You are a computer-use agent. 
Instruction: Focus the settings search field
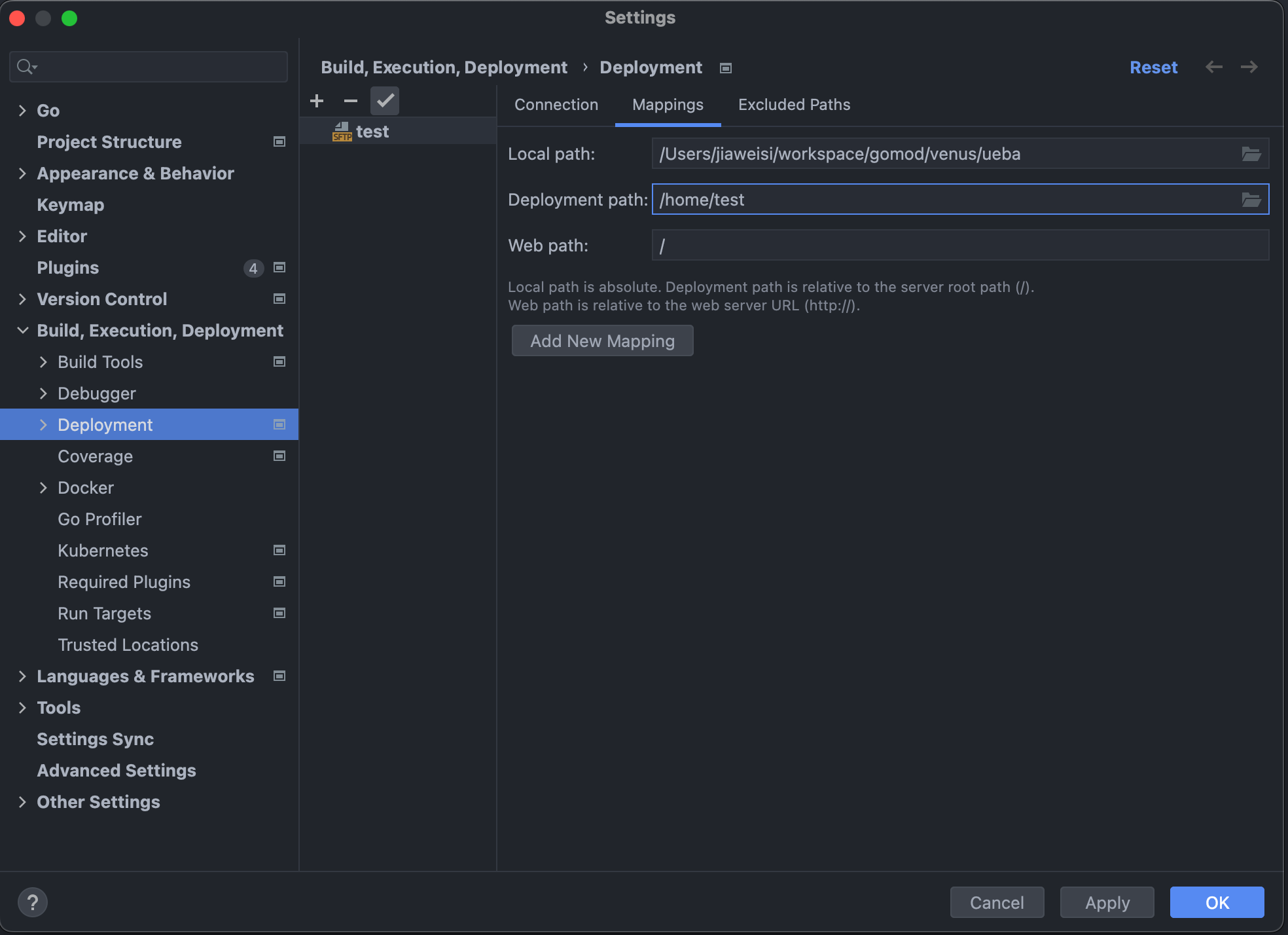point(157,67)
